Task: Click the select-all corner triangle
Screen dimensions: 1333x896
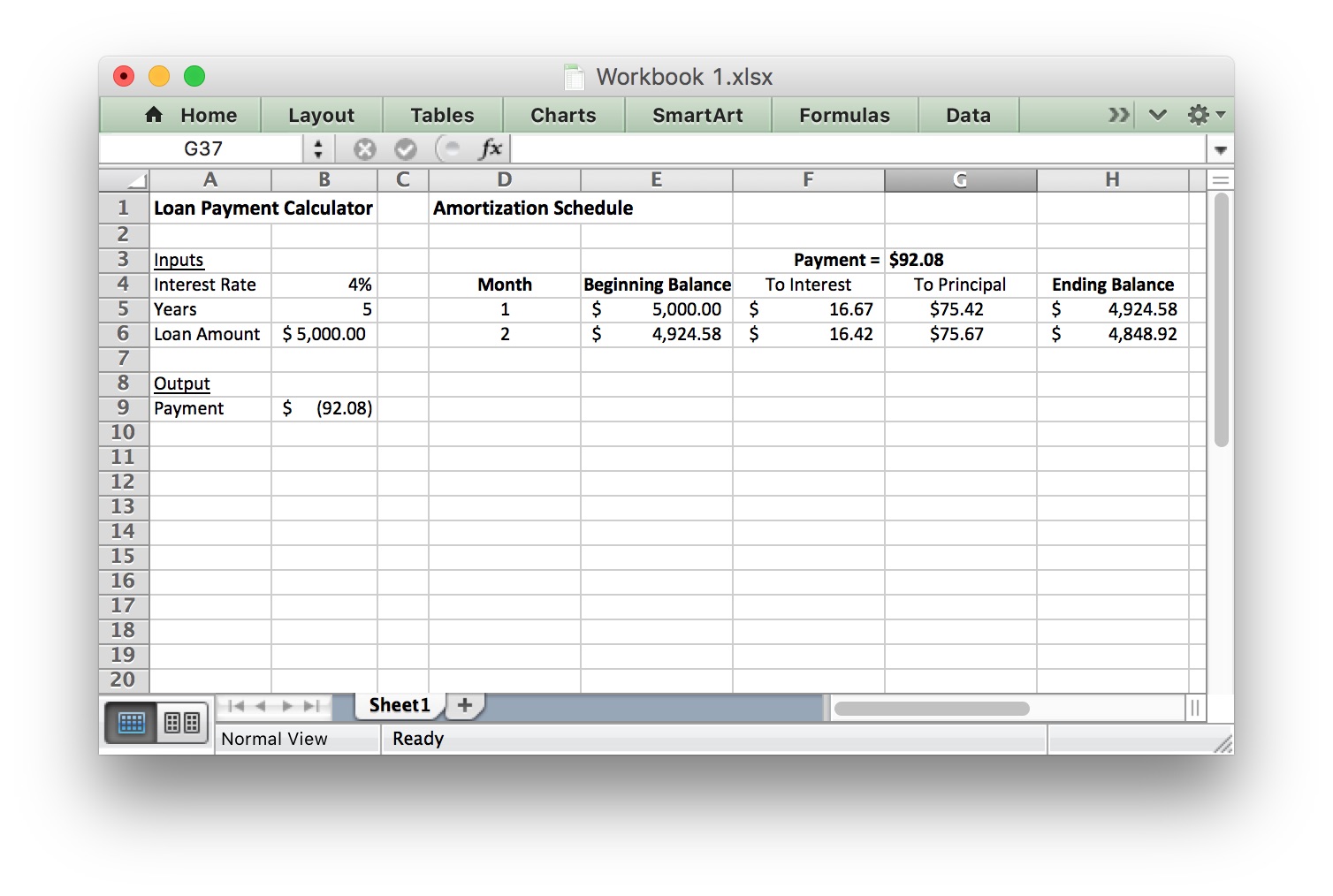Action: [136, 181]
